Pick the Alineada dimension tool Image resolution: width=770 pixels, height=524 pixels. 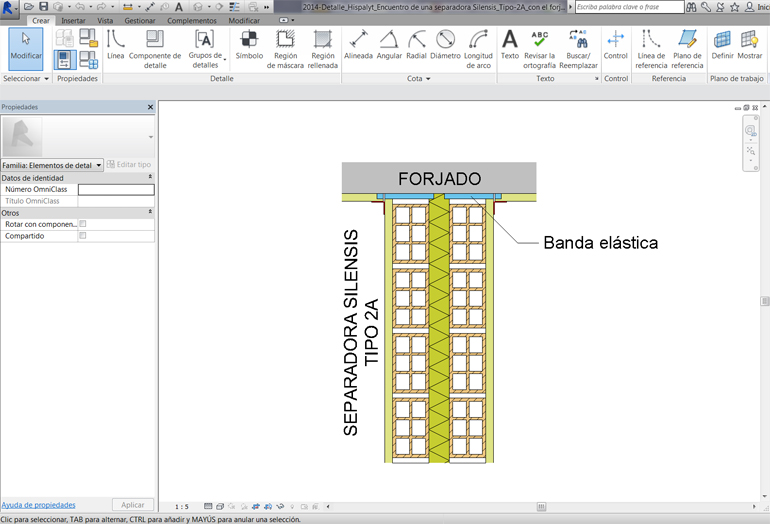[358, 46]
